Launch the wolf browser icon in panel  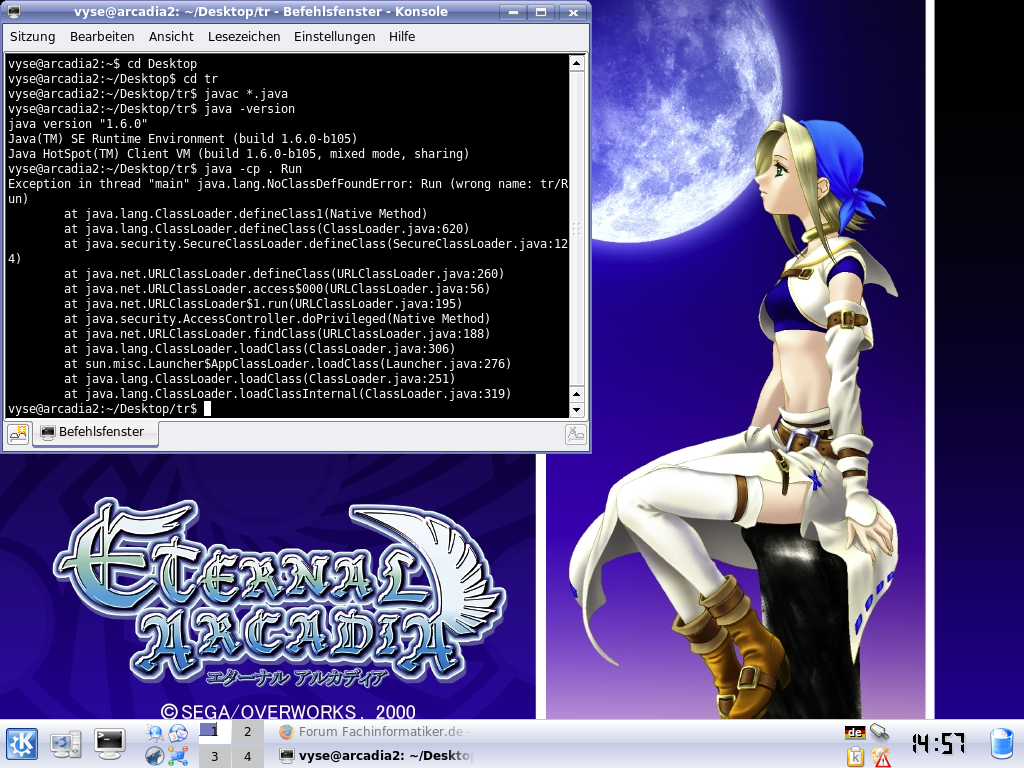coord(155,756)
